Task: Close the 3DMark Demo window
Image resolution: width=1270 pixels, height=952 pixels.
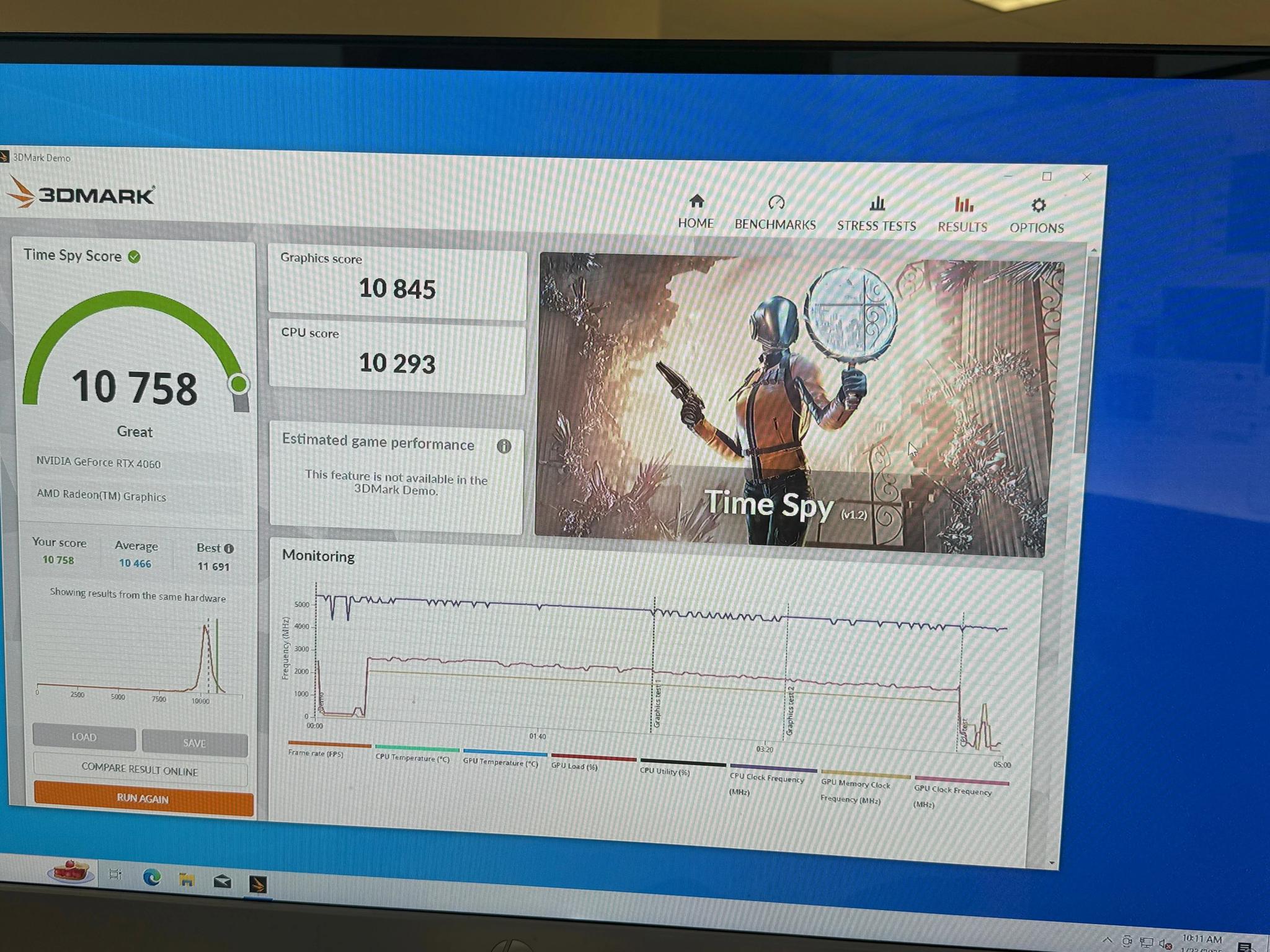Action: tap(1086, 177)
